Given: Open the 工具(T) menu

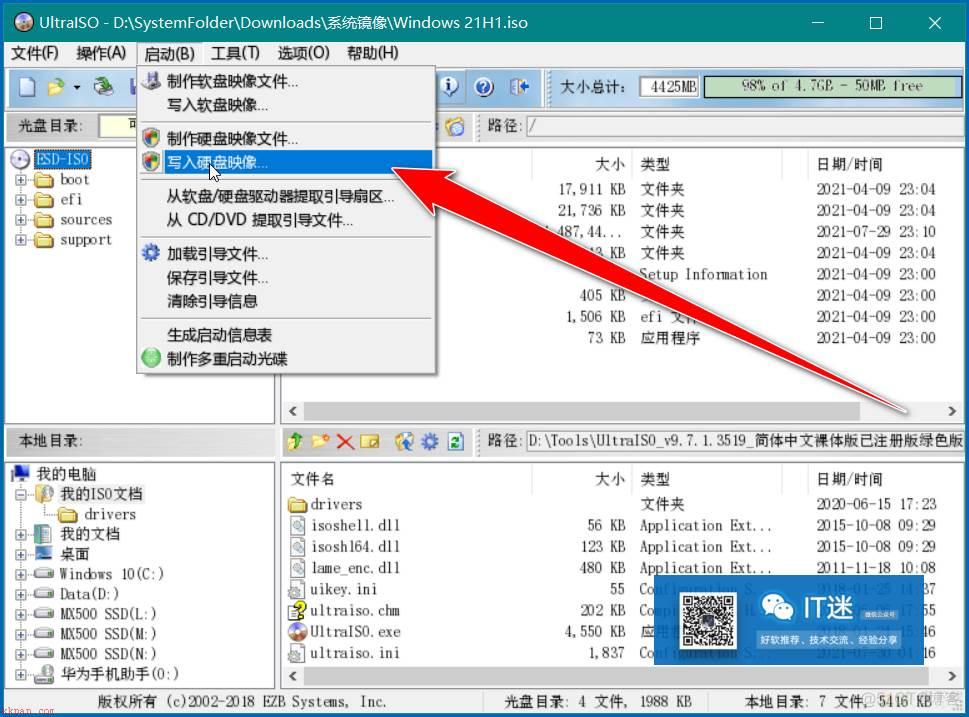Looking at the screenshot, I should 235,53.
